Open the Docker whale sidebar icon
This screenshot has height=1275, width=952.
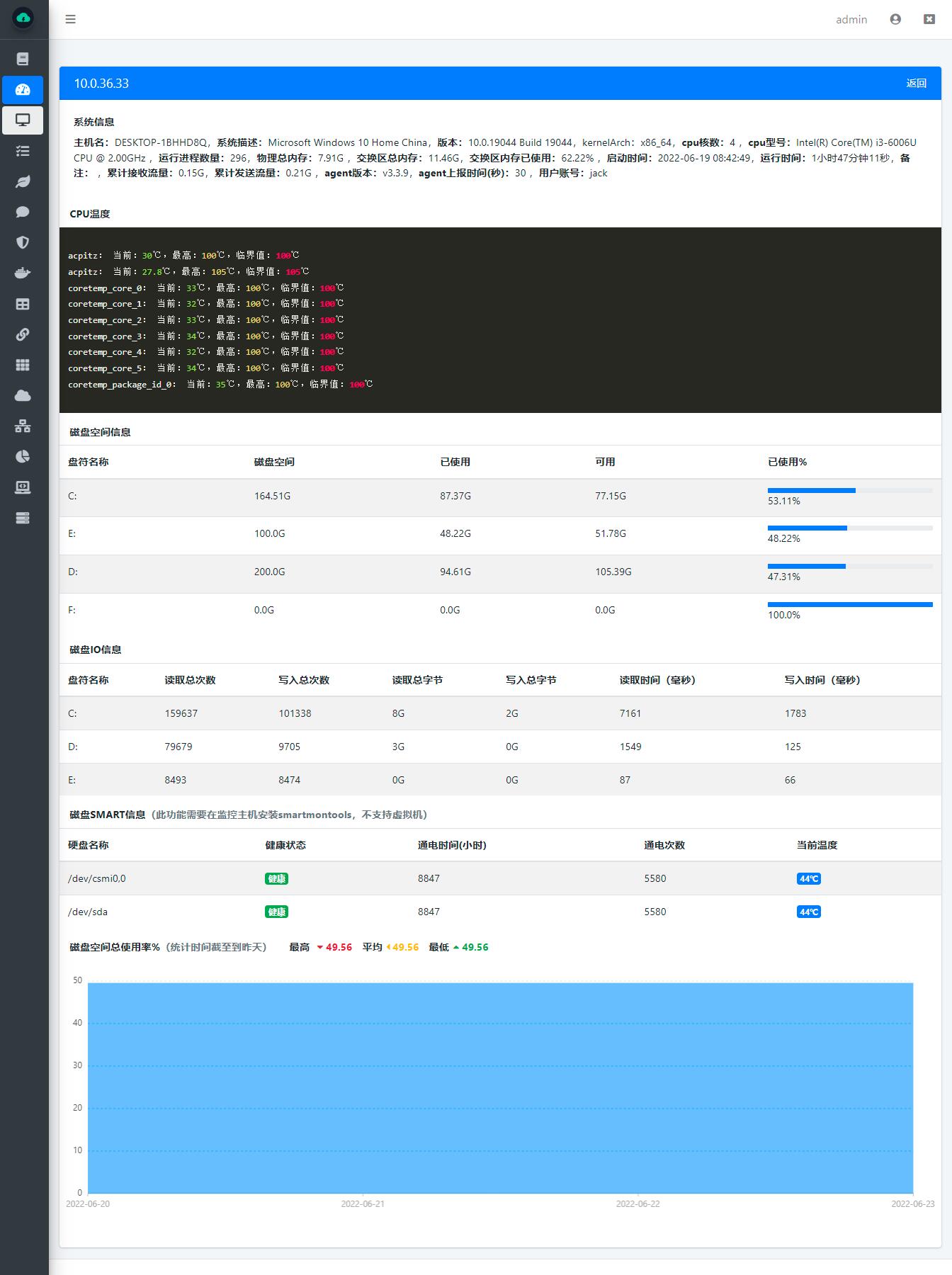(x=23, y=273)
